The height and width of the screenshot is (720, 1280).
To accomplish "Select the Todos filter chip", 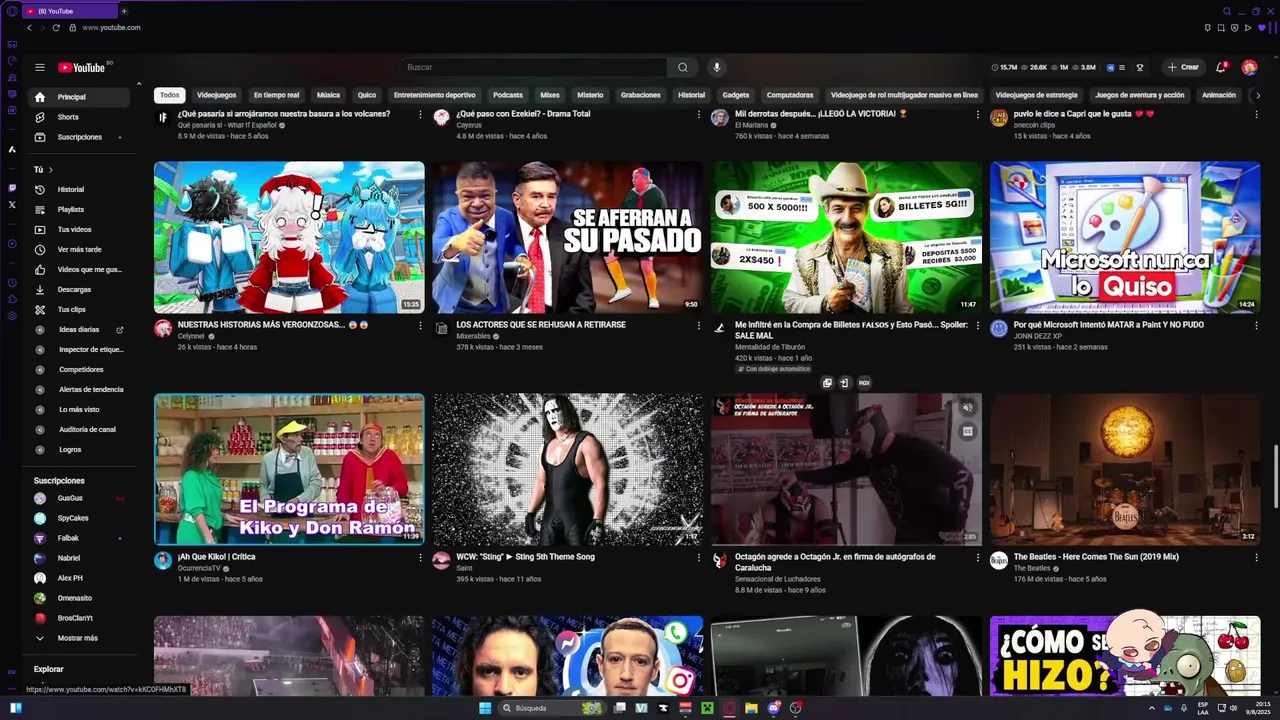I will [x=170, y=95].
